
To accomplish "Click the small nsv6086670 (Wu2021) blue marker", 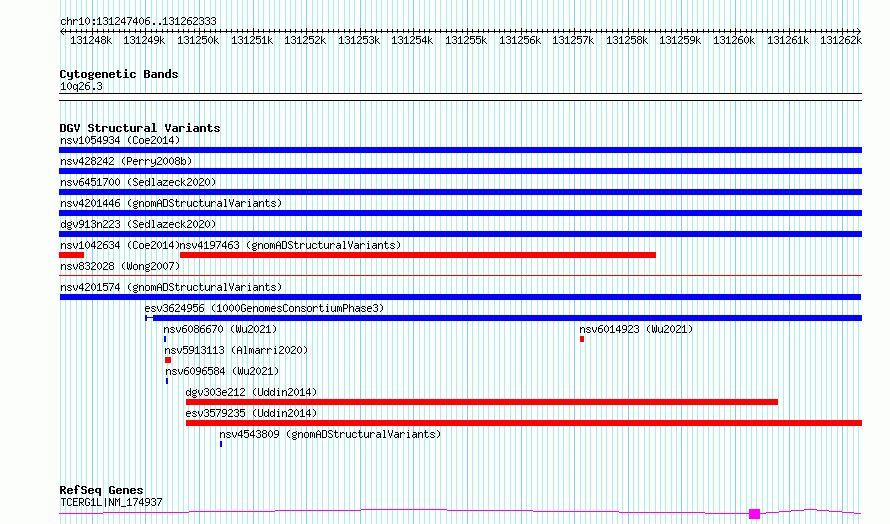I will [x=165, y=339].
